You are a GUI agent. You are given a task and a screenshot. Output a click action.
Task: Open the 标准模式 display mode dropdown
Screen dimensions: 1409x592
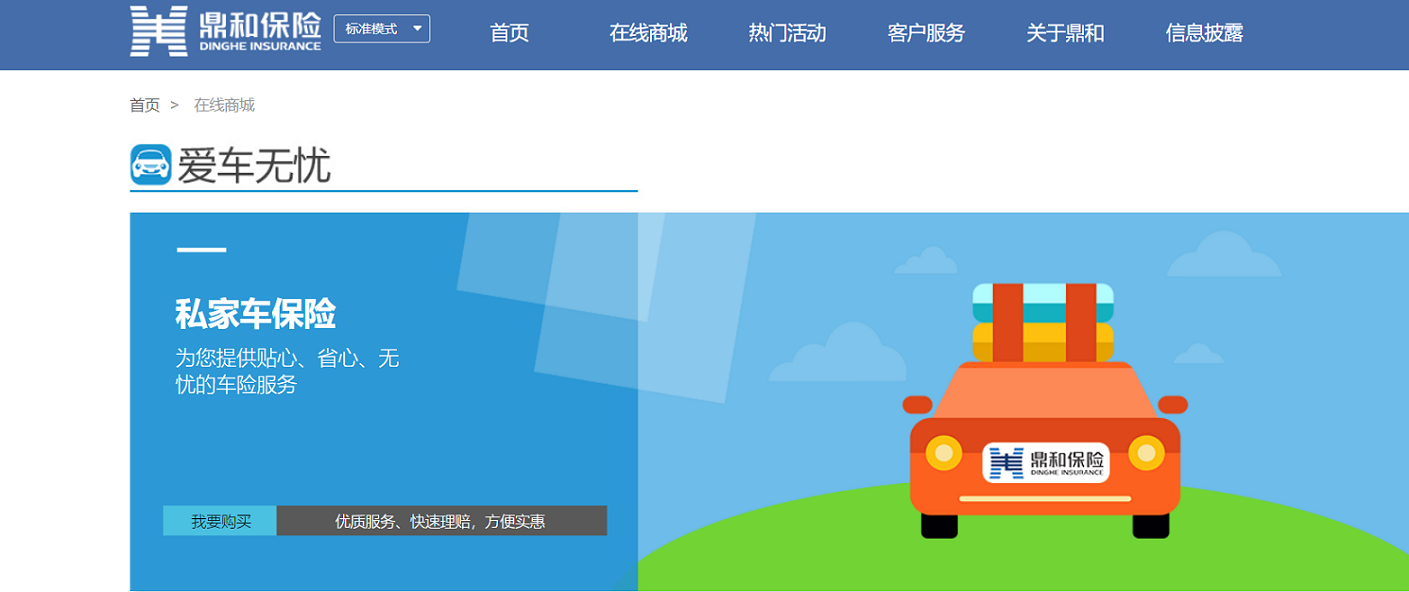pos(382,29)
